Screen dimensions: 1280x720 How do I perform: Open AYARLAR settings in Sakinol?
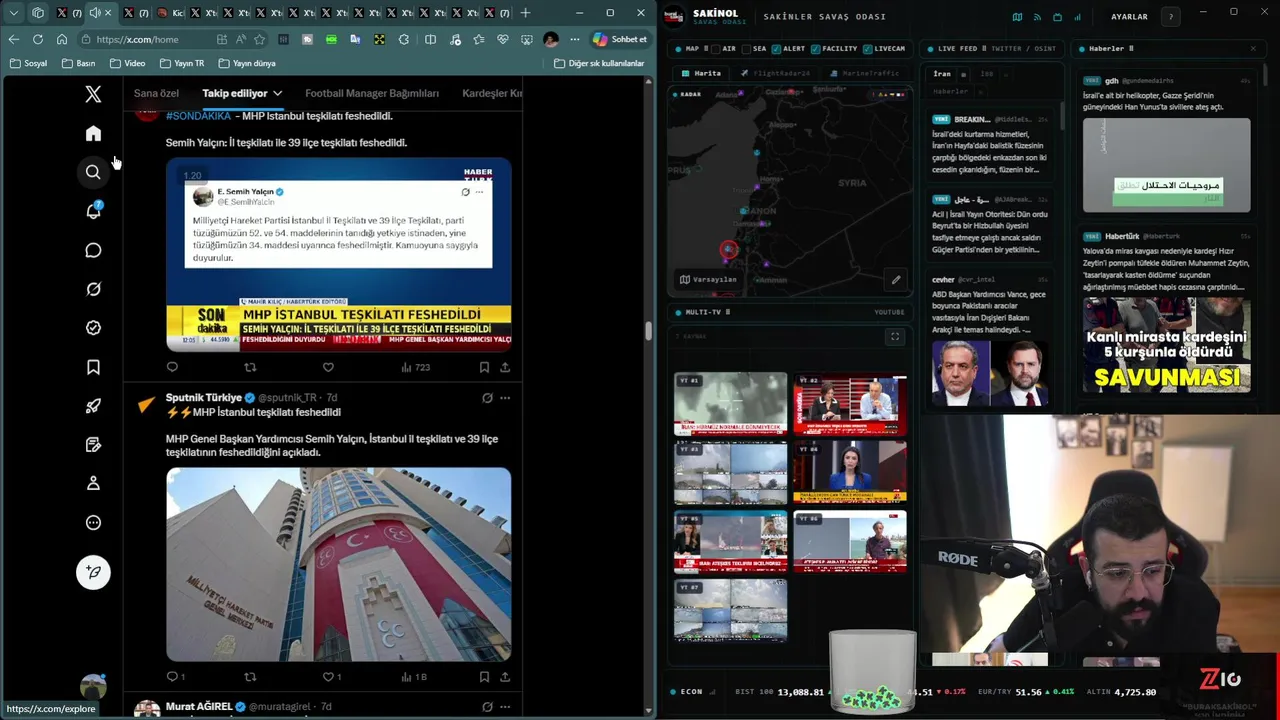pyautogui.click(x=1129, y=17)
